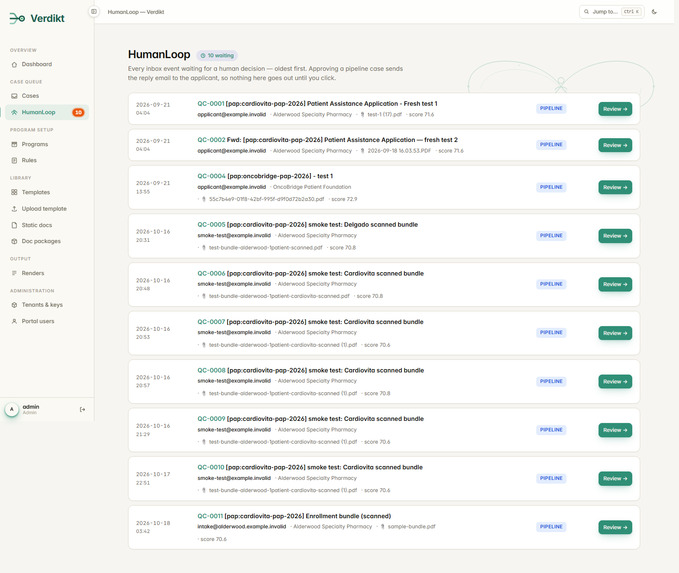
Task: Review case QC-0004
Action: 615,188
